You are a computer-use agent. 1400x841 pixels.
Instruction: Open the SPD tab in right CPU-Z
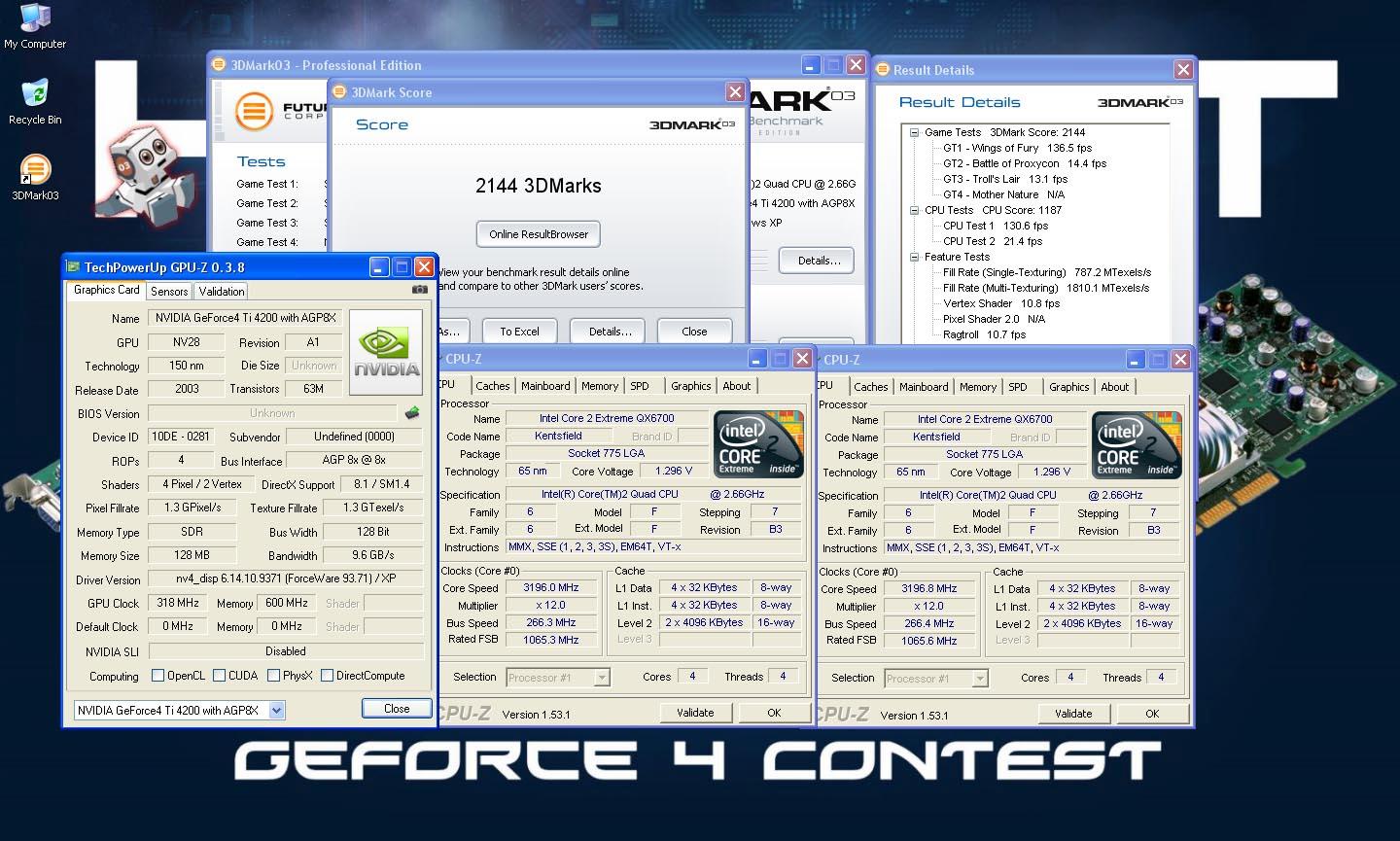1018,387
